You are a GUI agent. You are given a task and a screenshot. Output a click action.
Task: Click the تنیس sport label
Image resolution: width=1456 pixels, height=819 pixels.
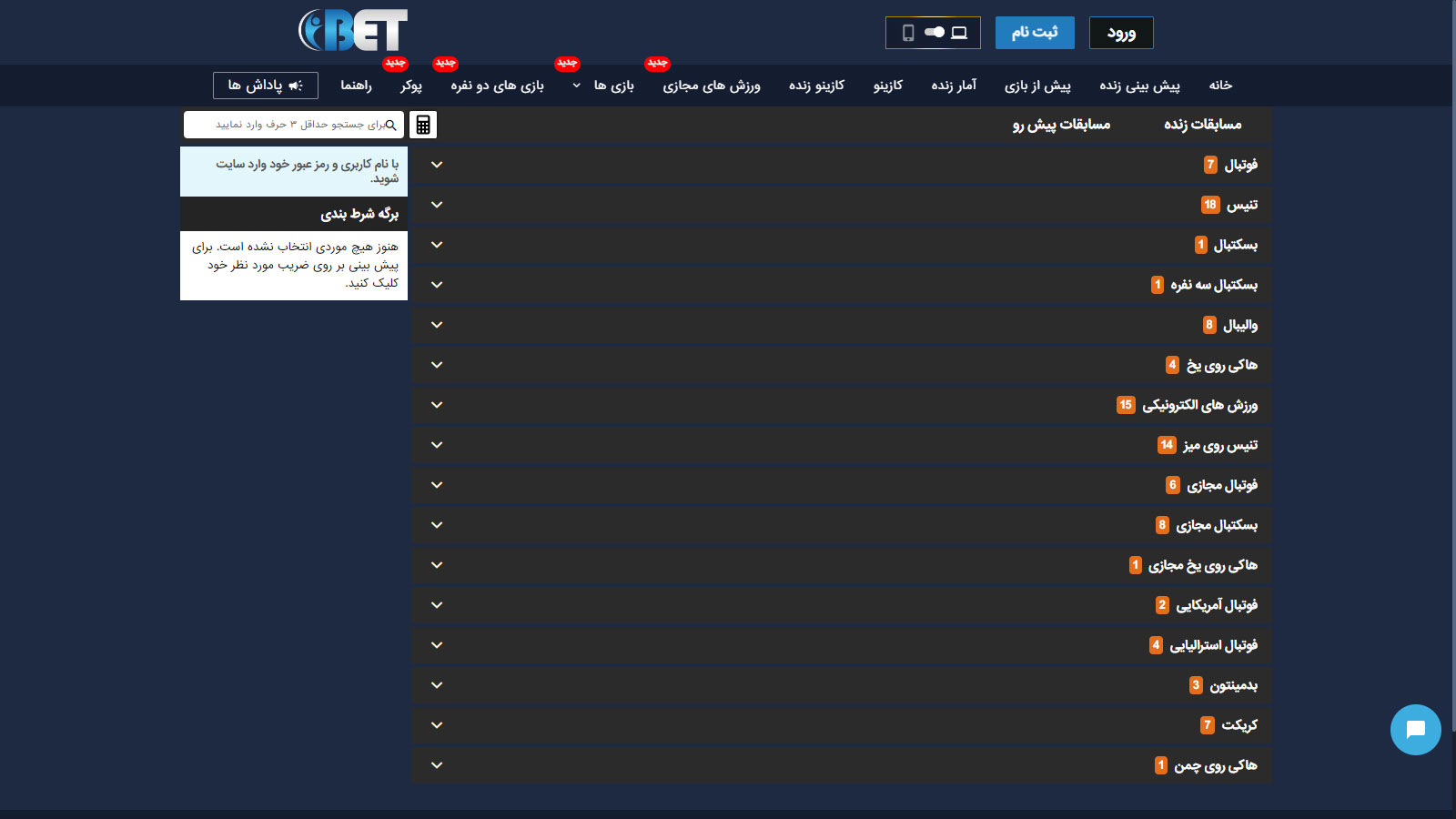[1242, 205]
